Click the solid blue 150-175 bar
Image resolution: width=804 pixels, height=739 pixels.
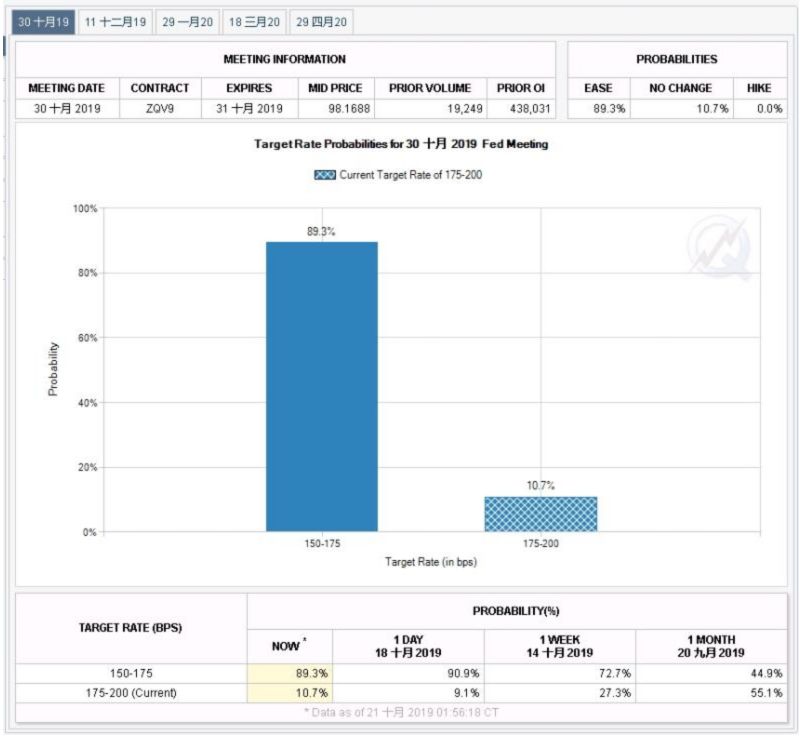[x=322, y=387]
